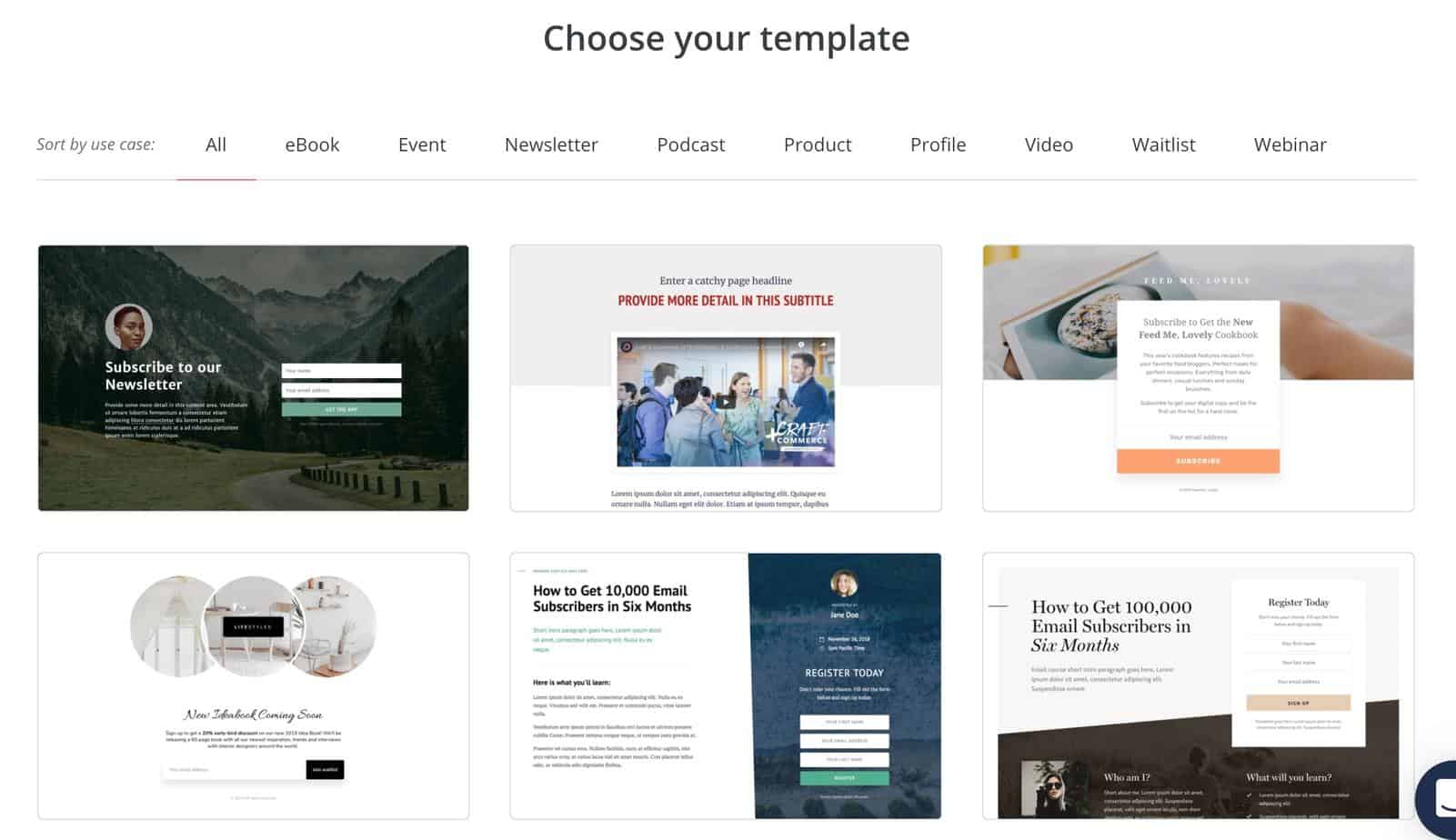Show Video templates
The height and width of the screenshot is (840, 1456).
1049,145
